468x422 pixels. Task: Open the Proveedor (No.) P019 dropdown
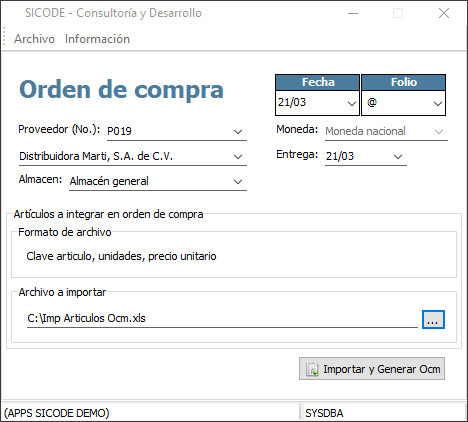(238, 132)
